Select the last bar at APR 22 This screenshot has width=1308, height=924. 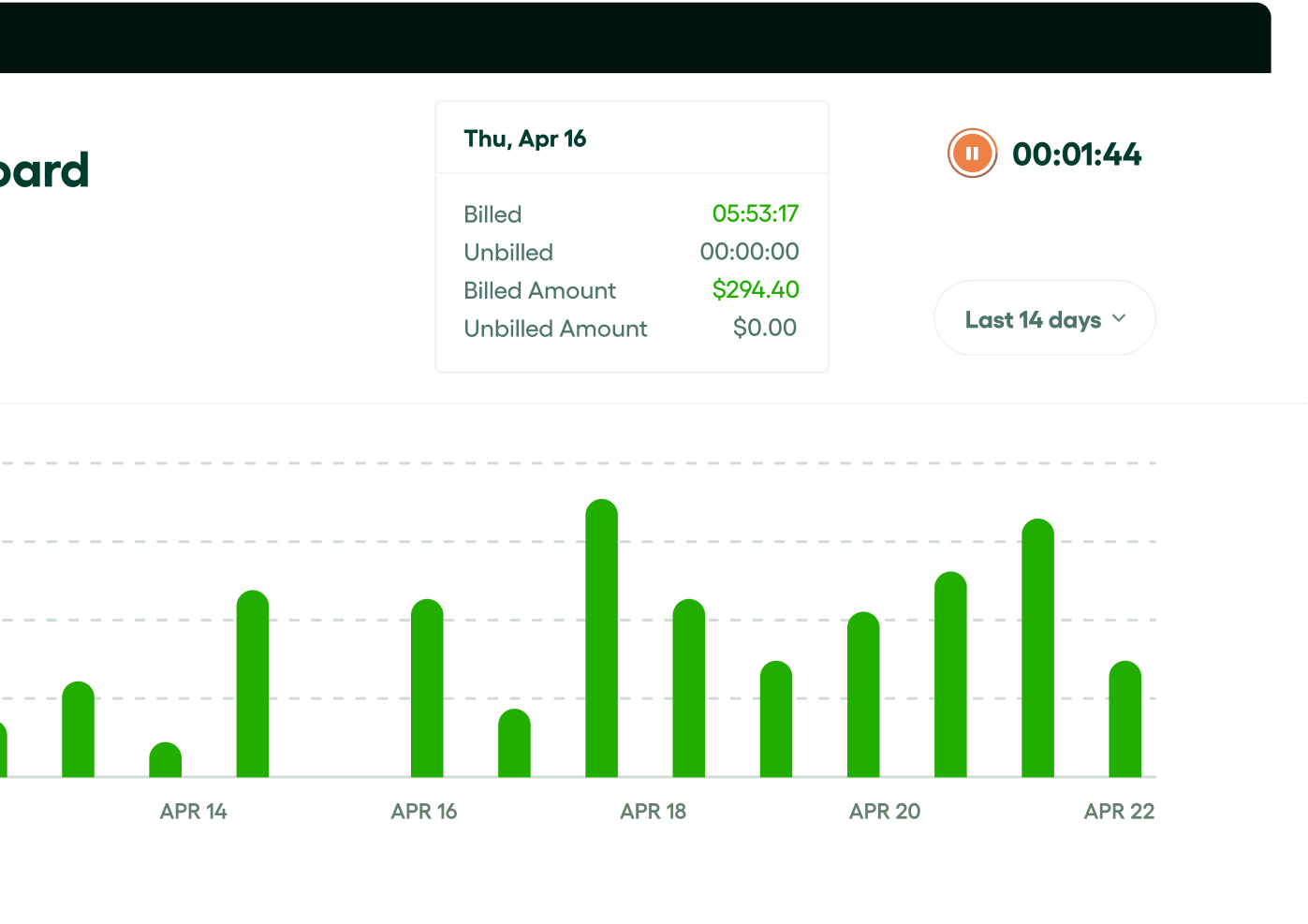[x=1125, y=719]
